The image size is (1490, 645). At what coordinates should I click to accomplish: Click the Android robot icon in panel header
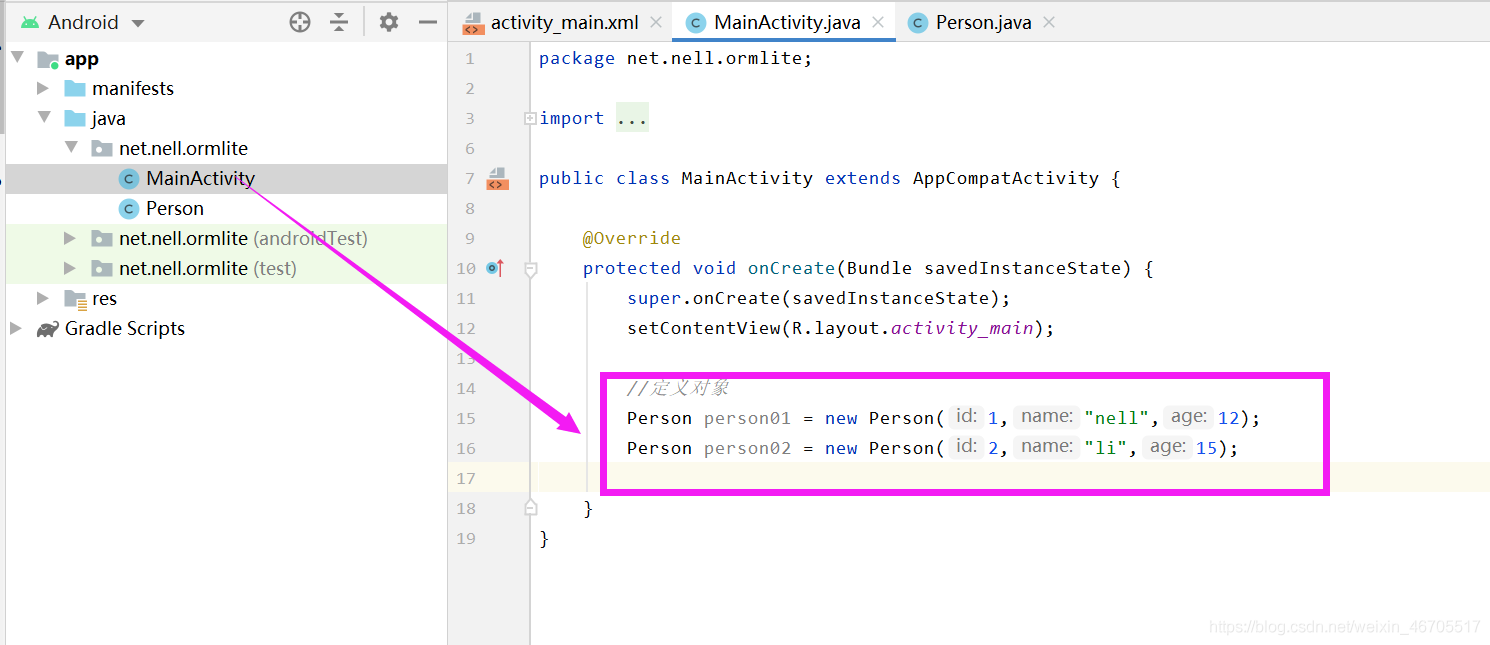30,22
